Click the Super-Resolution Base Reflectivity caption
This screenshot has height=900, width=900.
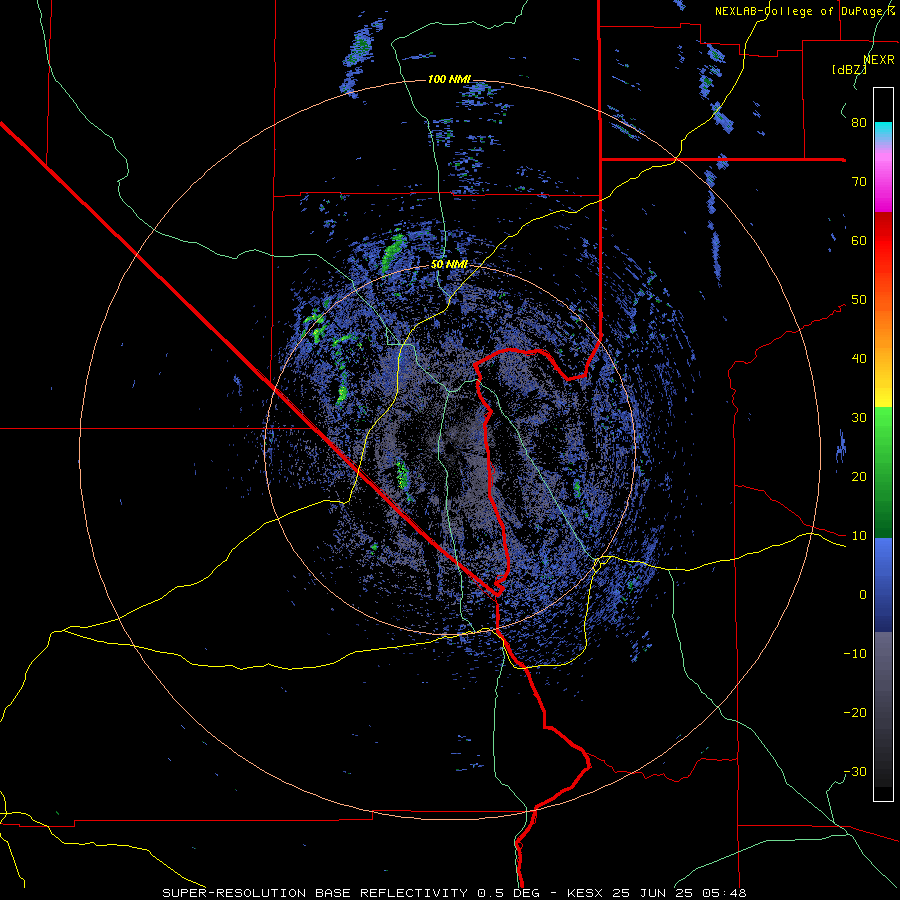(455, 893)
